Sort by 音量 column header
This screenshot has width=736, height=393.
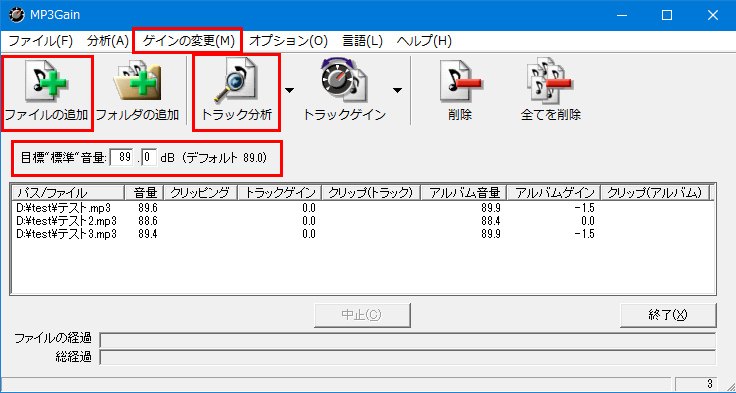pos(144,193)
